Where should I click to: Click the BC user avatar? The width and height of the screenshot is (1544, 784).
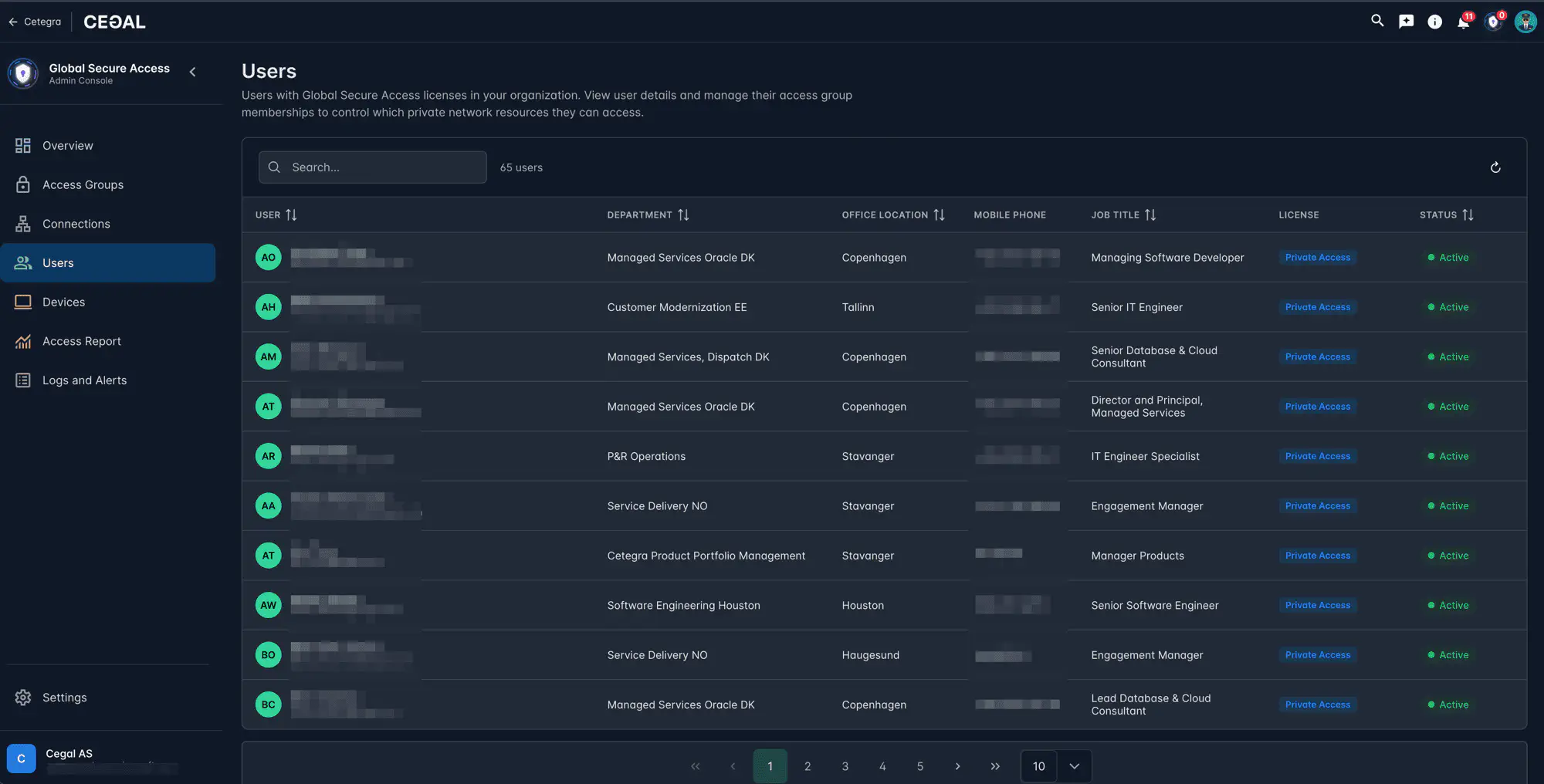coord(269,705)
